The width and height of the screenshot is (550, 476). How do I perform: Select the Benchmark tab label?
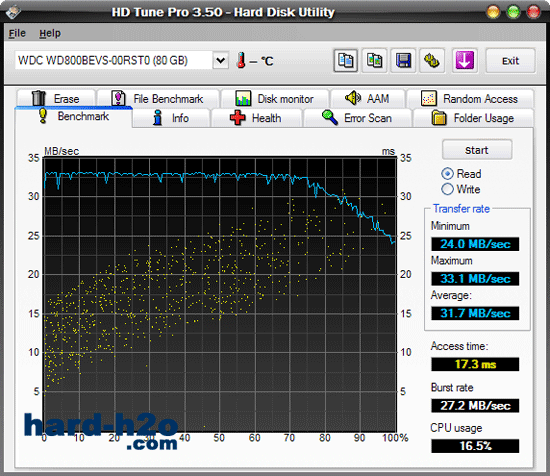(x=83, y=116)
